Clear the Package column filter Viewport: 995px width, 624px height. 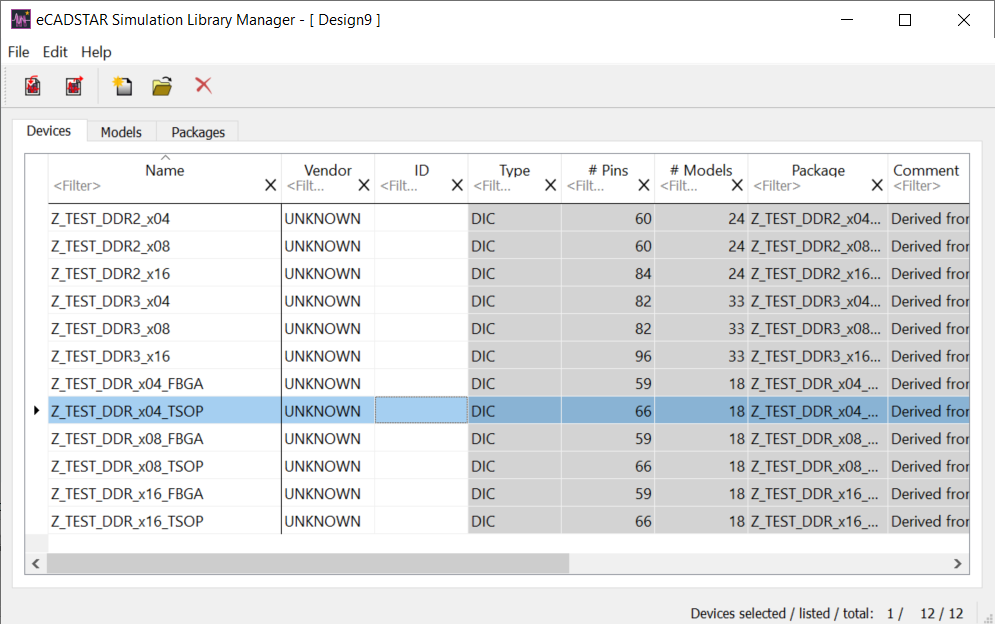pos(877,185)
